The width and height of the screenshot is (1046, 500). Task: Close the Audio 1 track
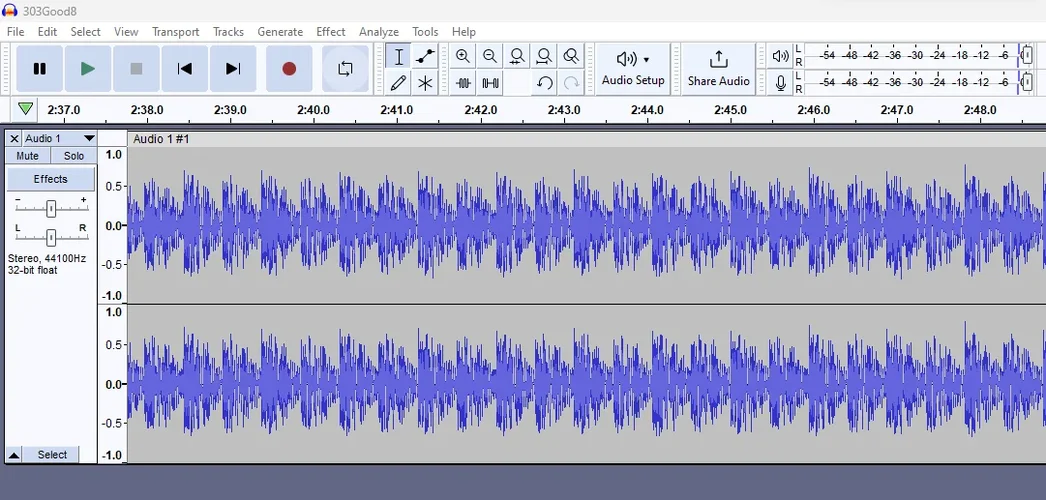click(x=14, y=139)
